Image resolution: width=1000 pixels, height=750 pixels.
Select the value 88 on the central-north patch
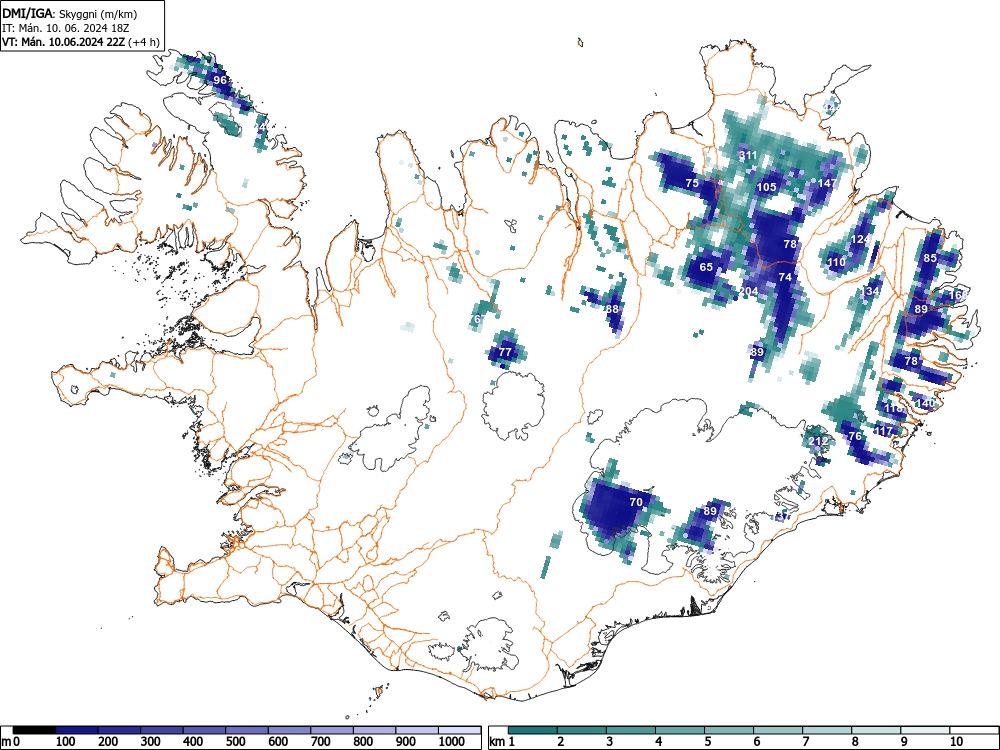point(612,309)
